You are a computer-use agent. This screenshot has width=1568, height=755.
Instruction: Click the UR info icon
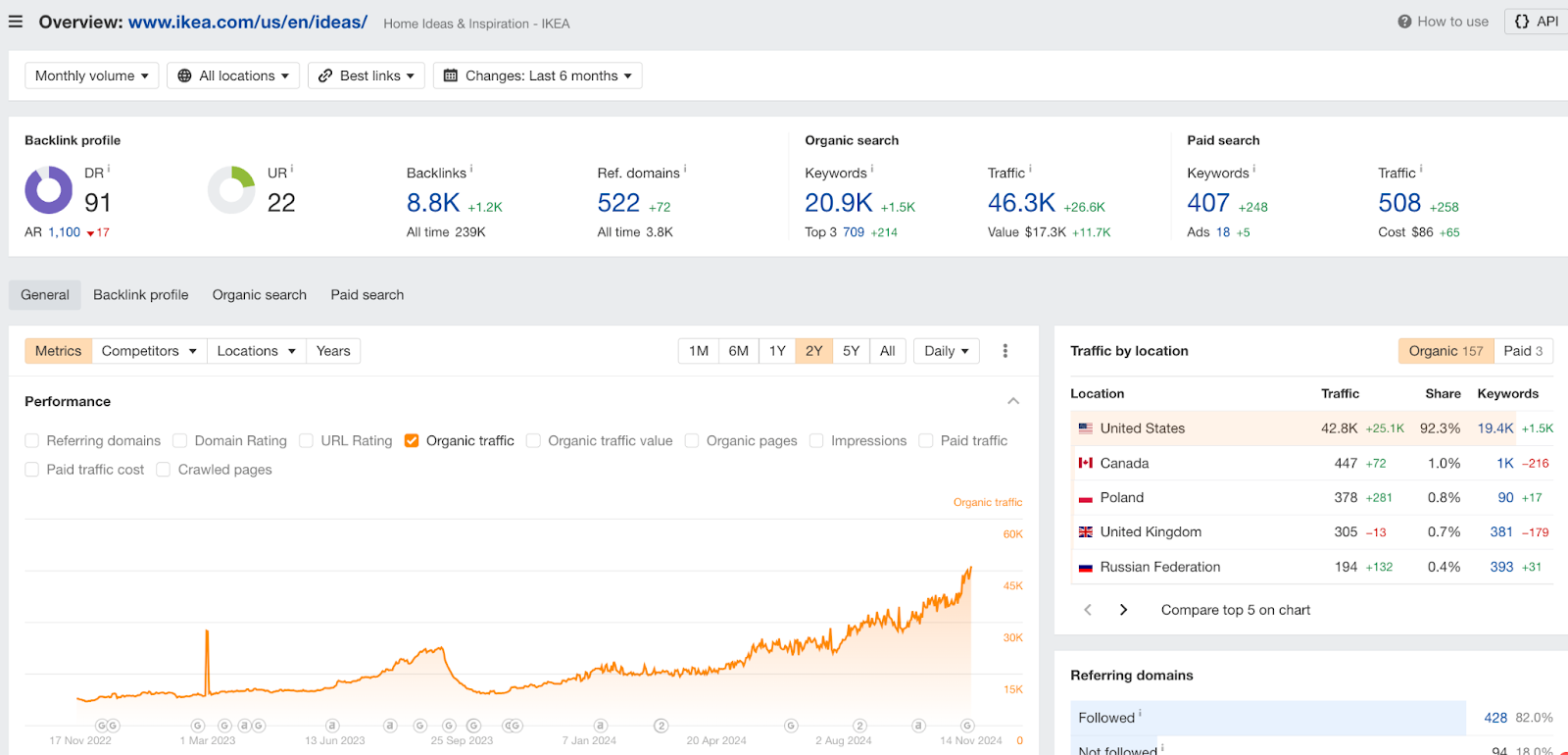tap(292, 169)
